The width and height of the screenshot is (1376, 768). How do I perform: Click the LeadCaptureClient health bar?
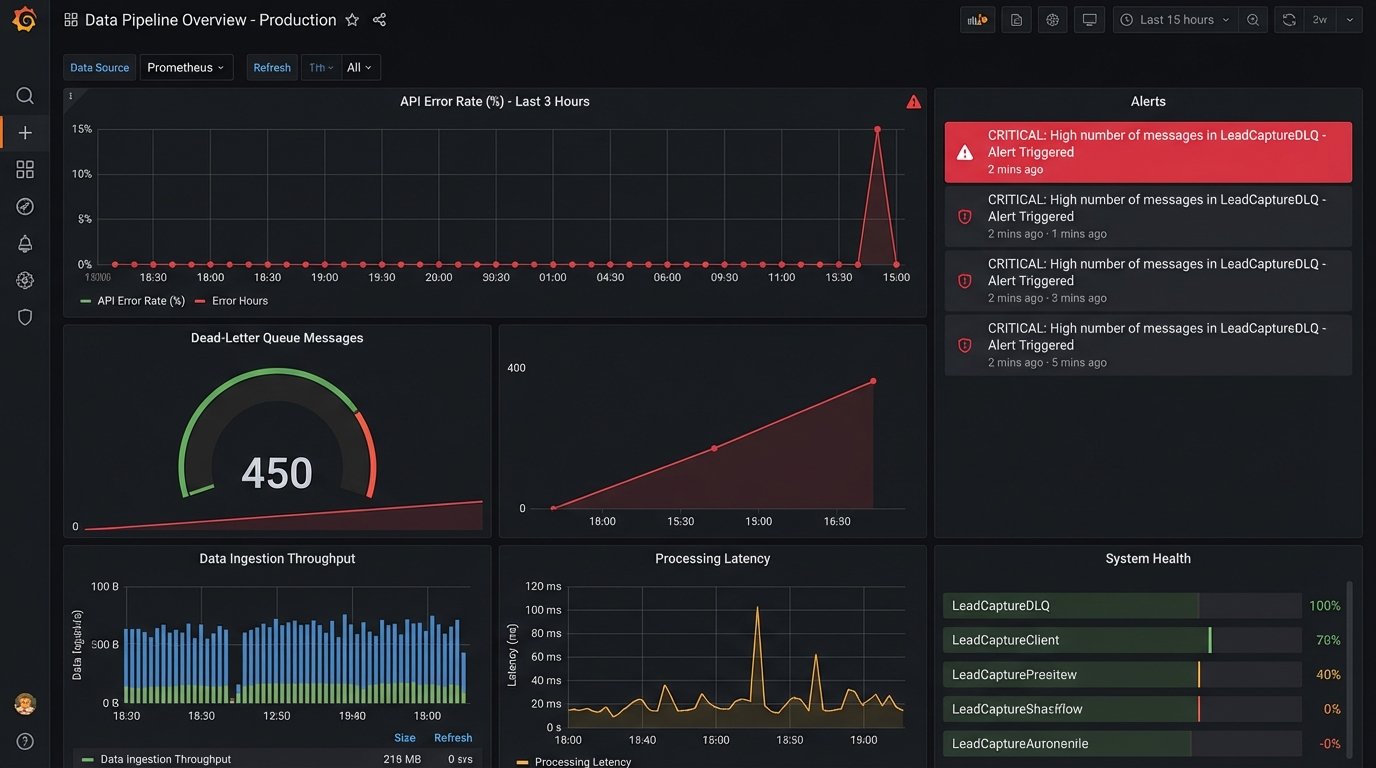click(1121, 640)
